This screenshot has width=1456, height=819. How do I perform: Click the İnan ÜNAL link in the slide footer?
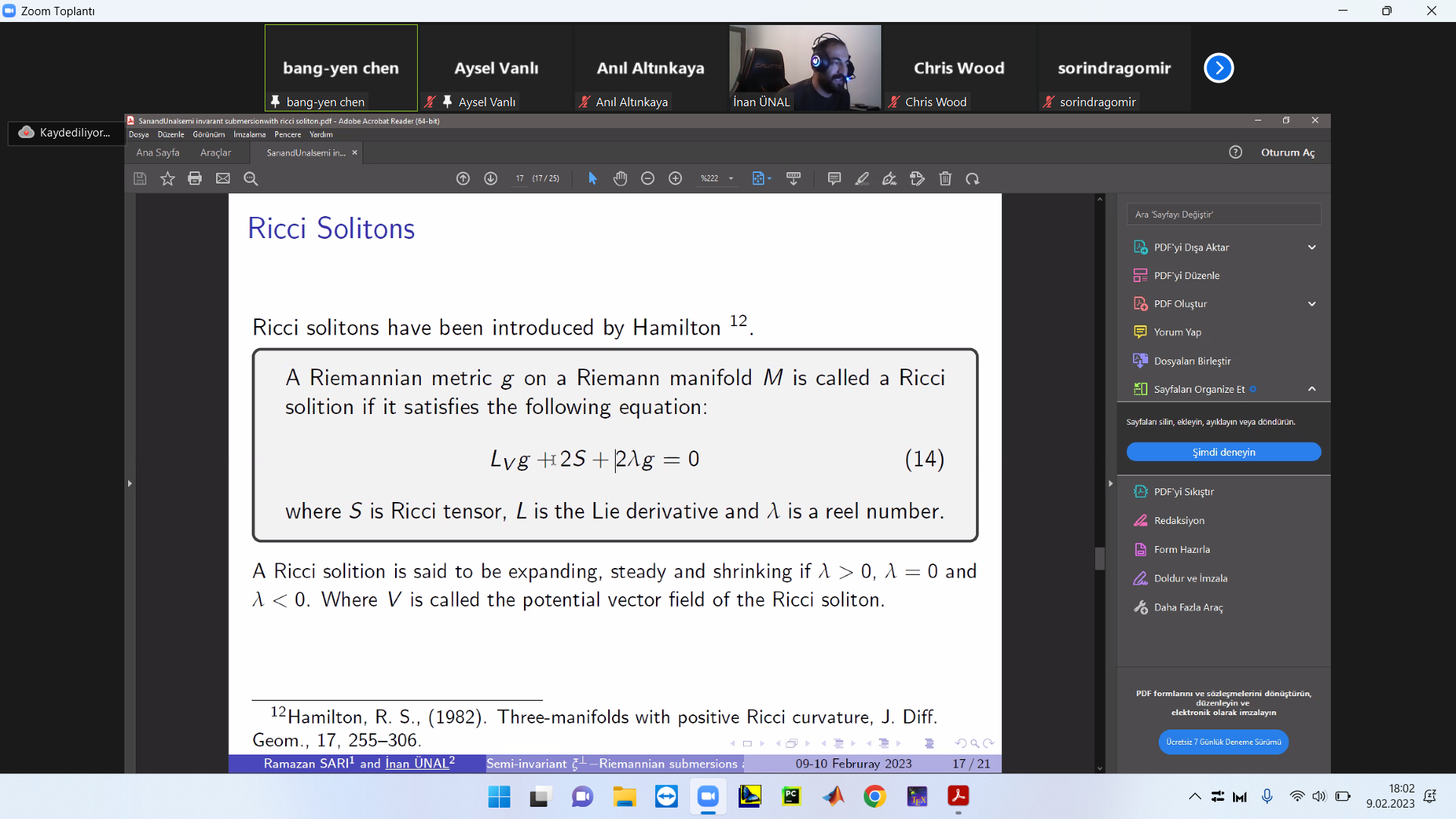tap(420, 763)
